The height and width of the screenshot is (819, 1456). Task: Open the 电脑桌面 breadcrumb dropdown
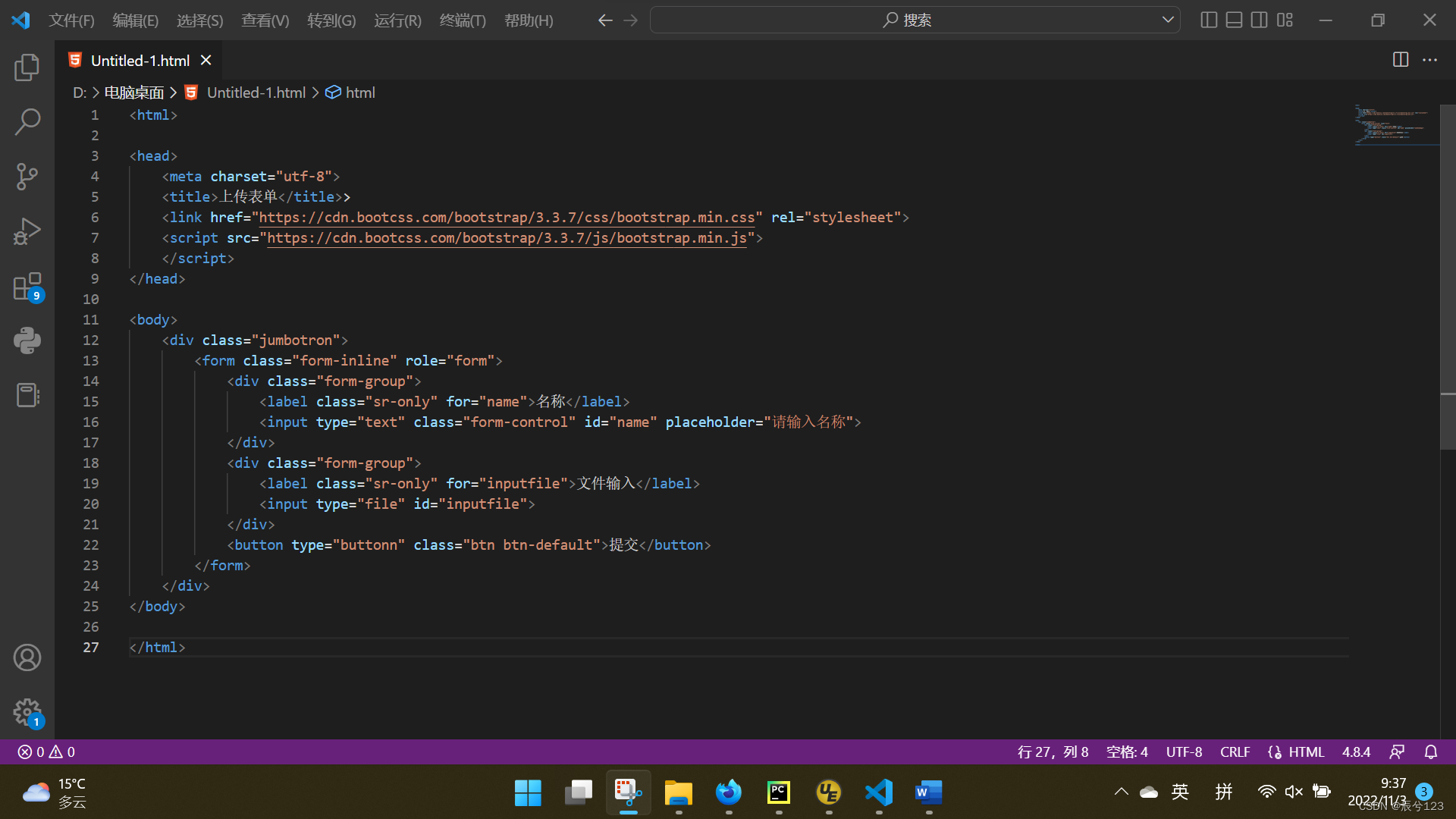[x=133, y=92]
